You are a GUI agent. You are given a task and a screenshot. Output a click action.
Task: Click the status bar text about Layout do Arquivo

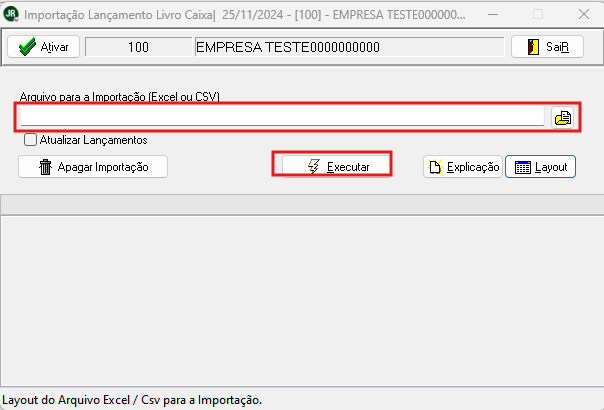pyautogui.click(x=132, y=400)
